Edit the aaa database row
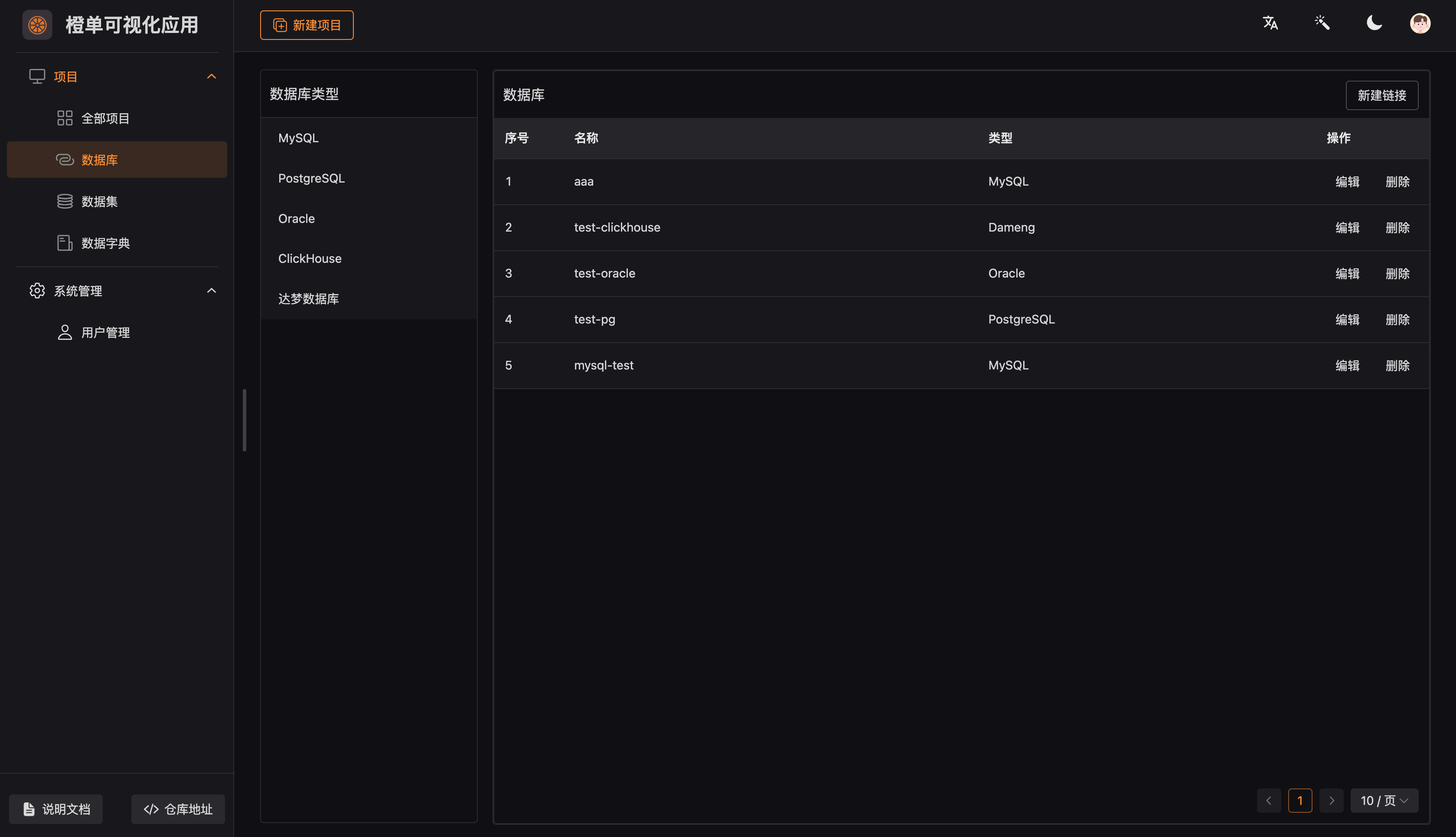This screenshot has height=837, width=1456. tap(1347, 182)
